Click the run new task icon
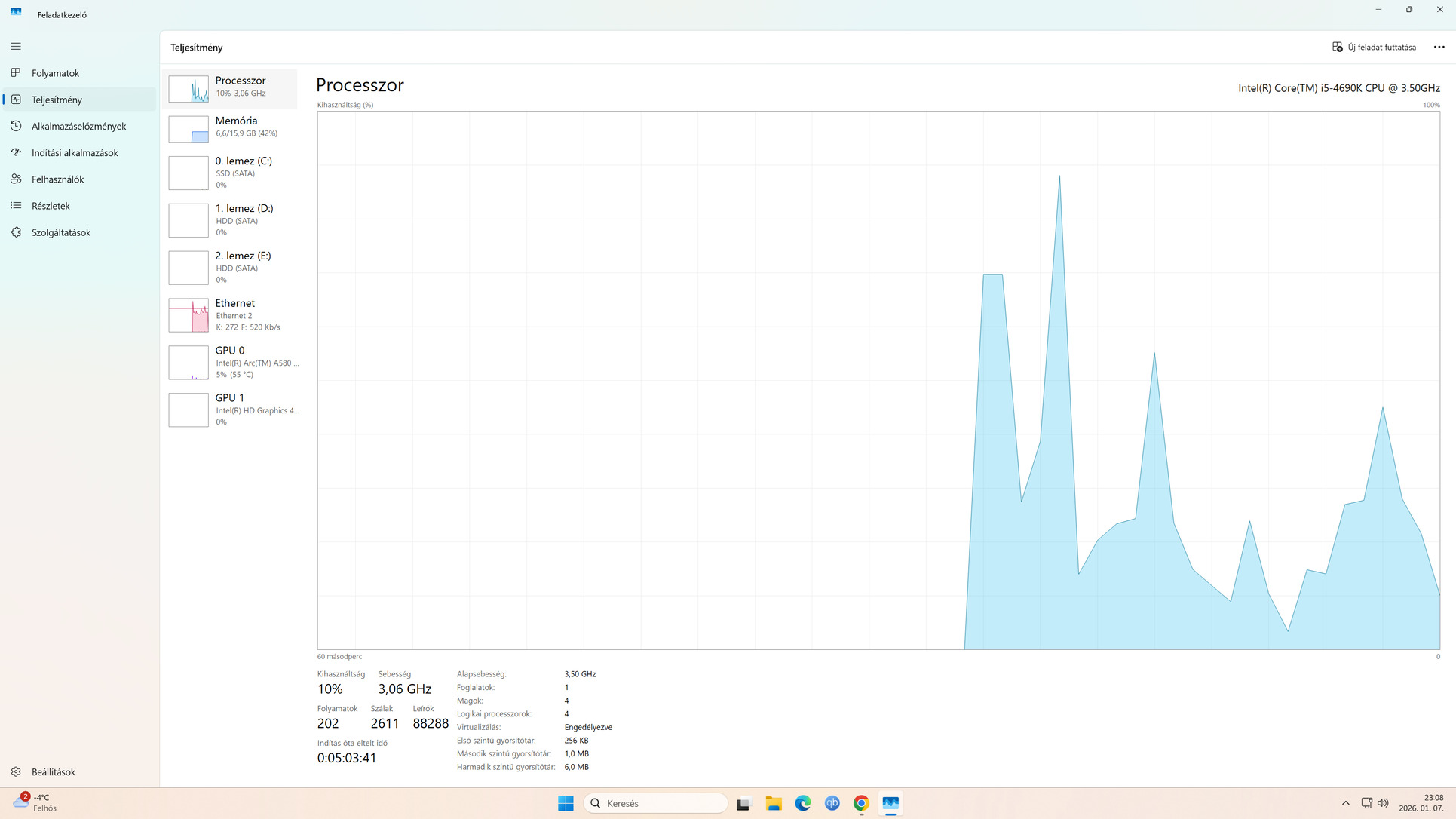The width and height of the screenshot is (1456, 819). point(1338,47)
